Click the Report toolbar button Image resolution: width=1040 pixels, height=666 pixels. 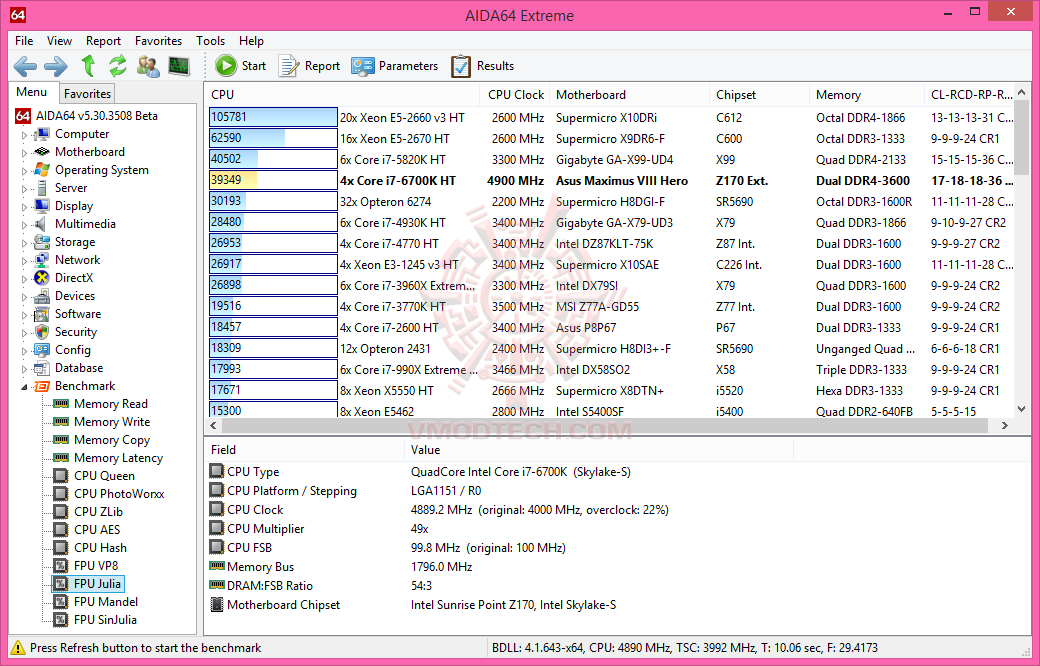coord(309,66)
